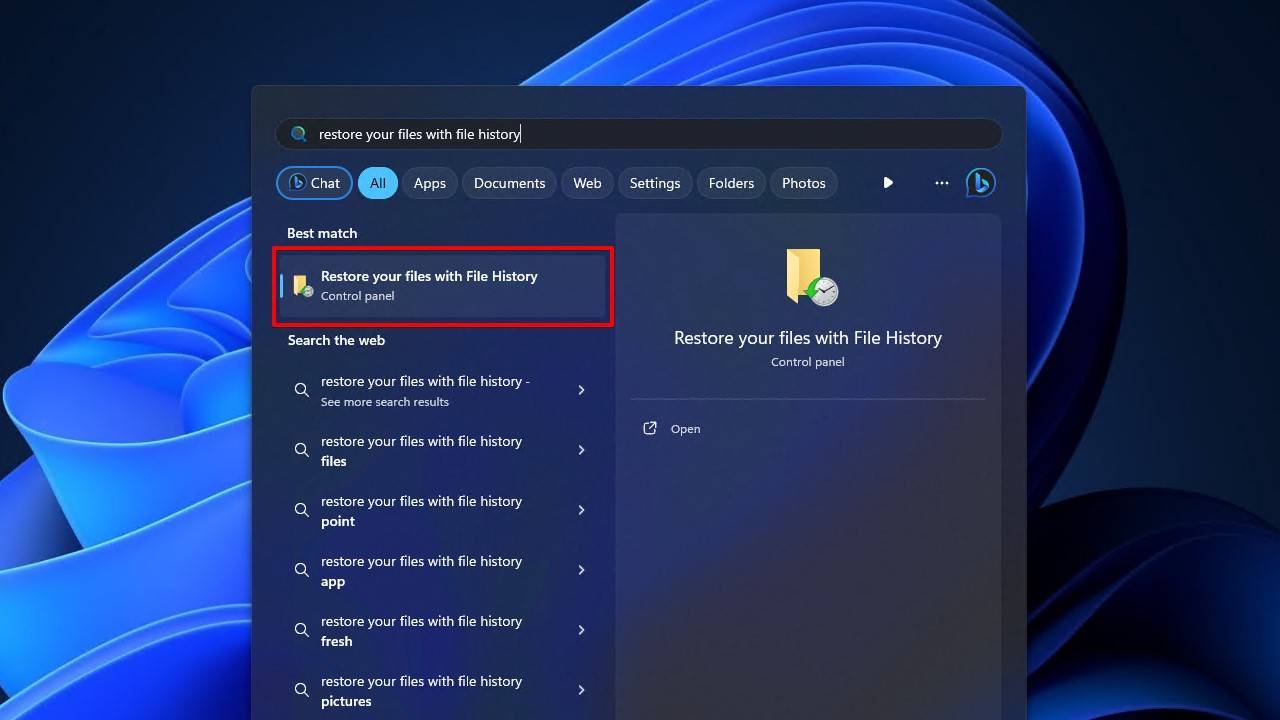Expand the 'See more search results' chevron

(581, 390)
